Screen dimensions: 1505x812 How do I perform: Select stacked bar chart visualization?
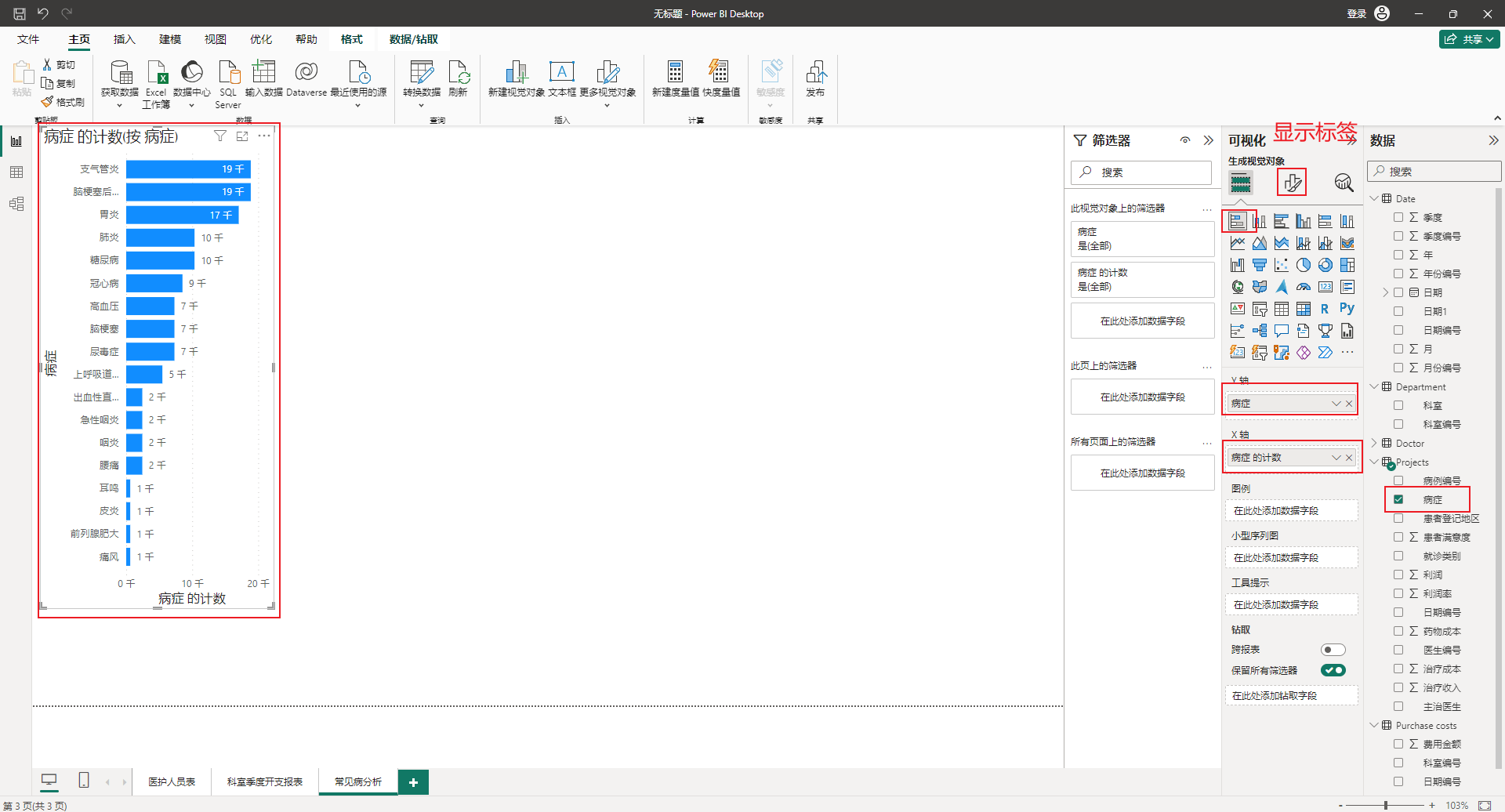point(1237,221)
